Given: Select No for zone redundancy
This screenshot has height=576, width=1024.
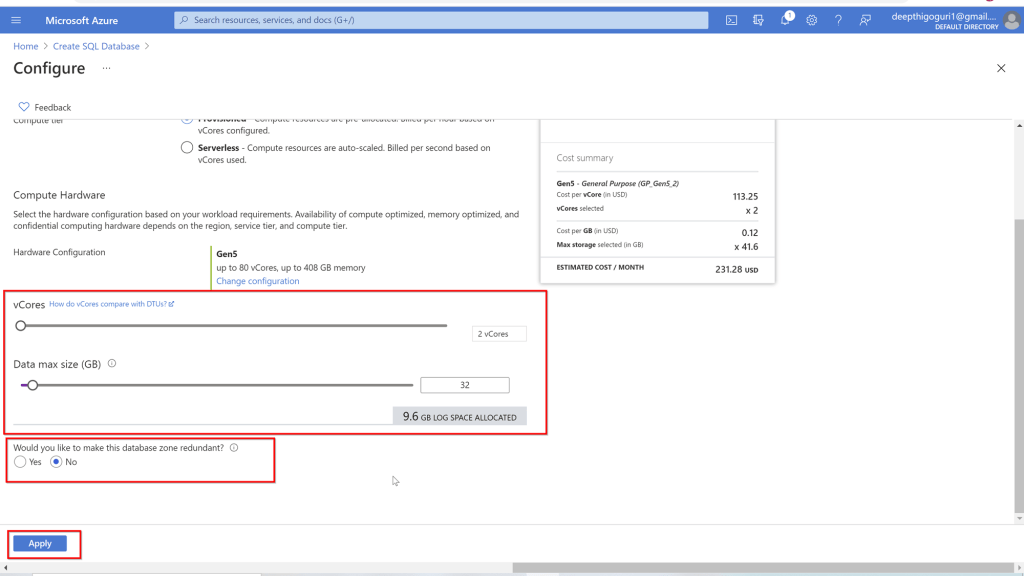Looking at the screenshot, I should click(56, 462).
